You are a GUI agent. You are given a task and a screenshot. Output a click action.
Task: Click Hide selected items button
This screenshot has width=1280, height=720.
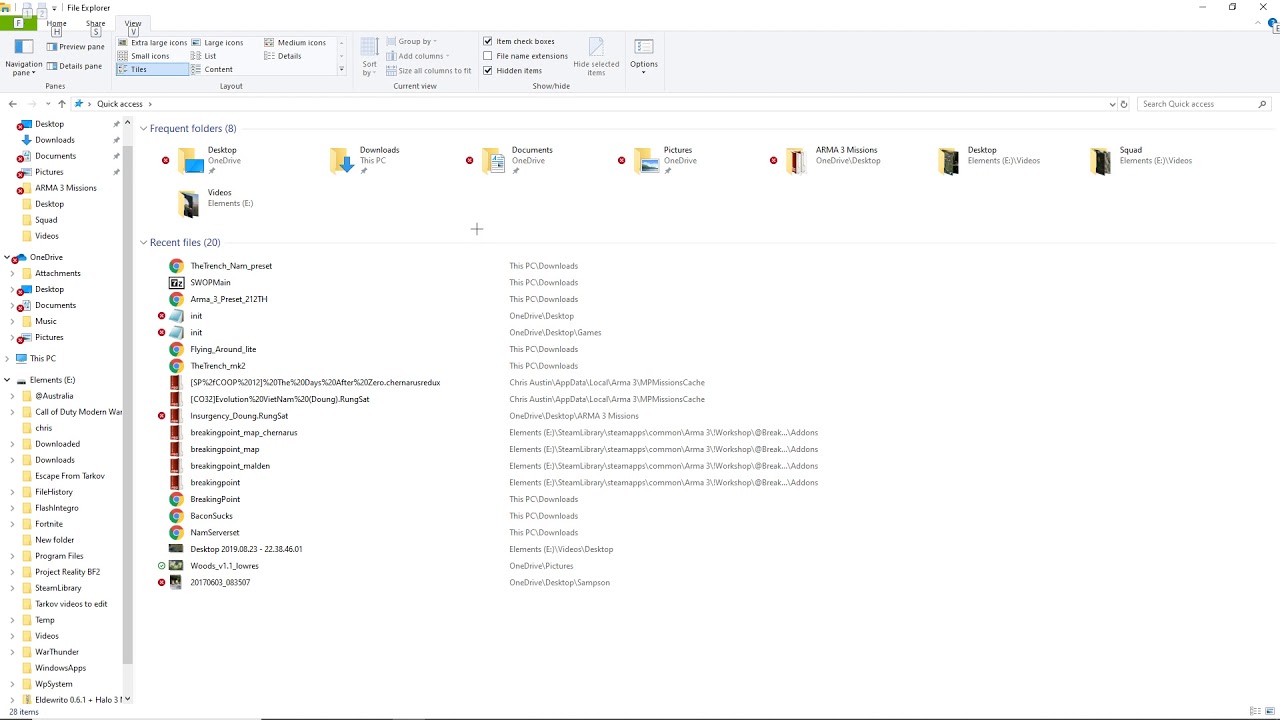point(596,57)
